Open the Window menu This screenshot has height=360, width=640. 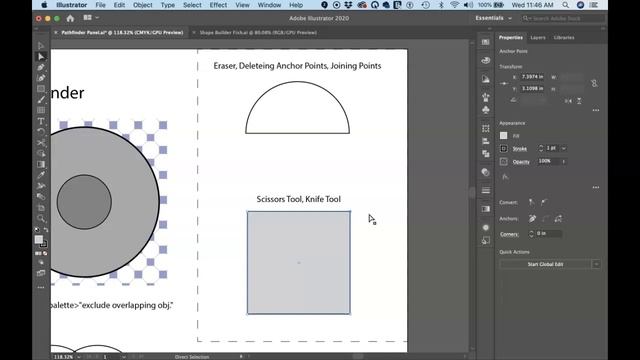pos(269,5)
